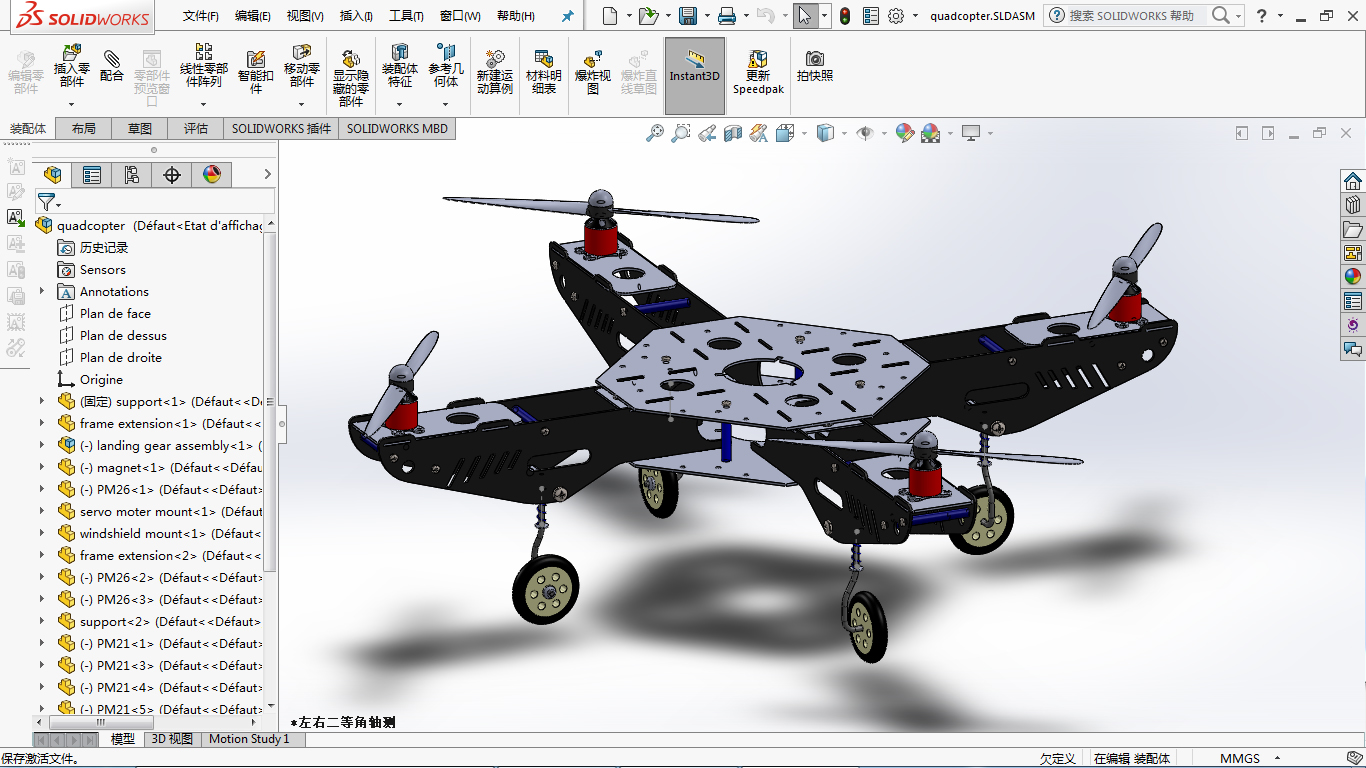Open the 工具(T) menu
The width and height of the screenshot is (1366, 768).
point(406,16)
